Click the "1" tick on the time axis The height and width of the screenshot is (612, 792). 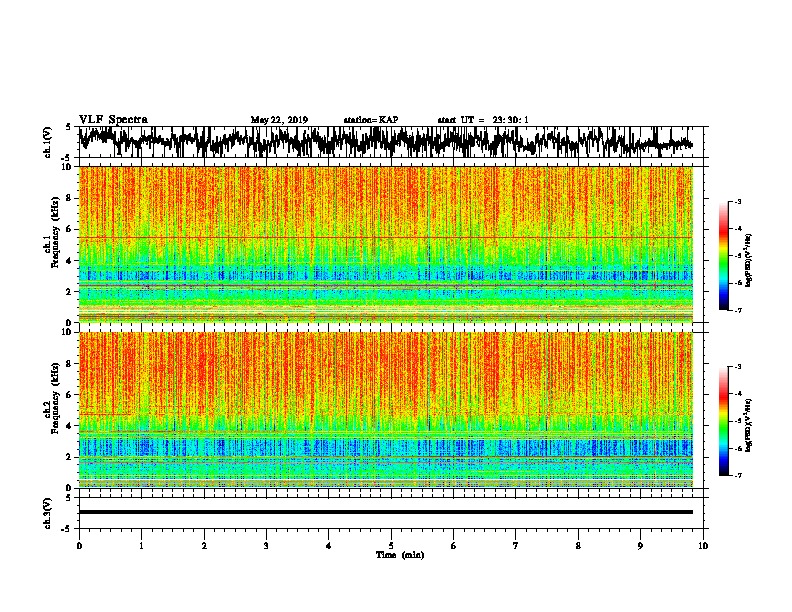(142, 546)
